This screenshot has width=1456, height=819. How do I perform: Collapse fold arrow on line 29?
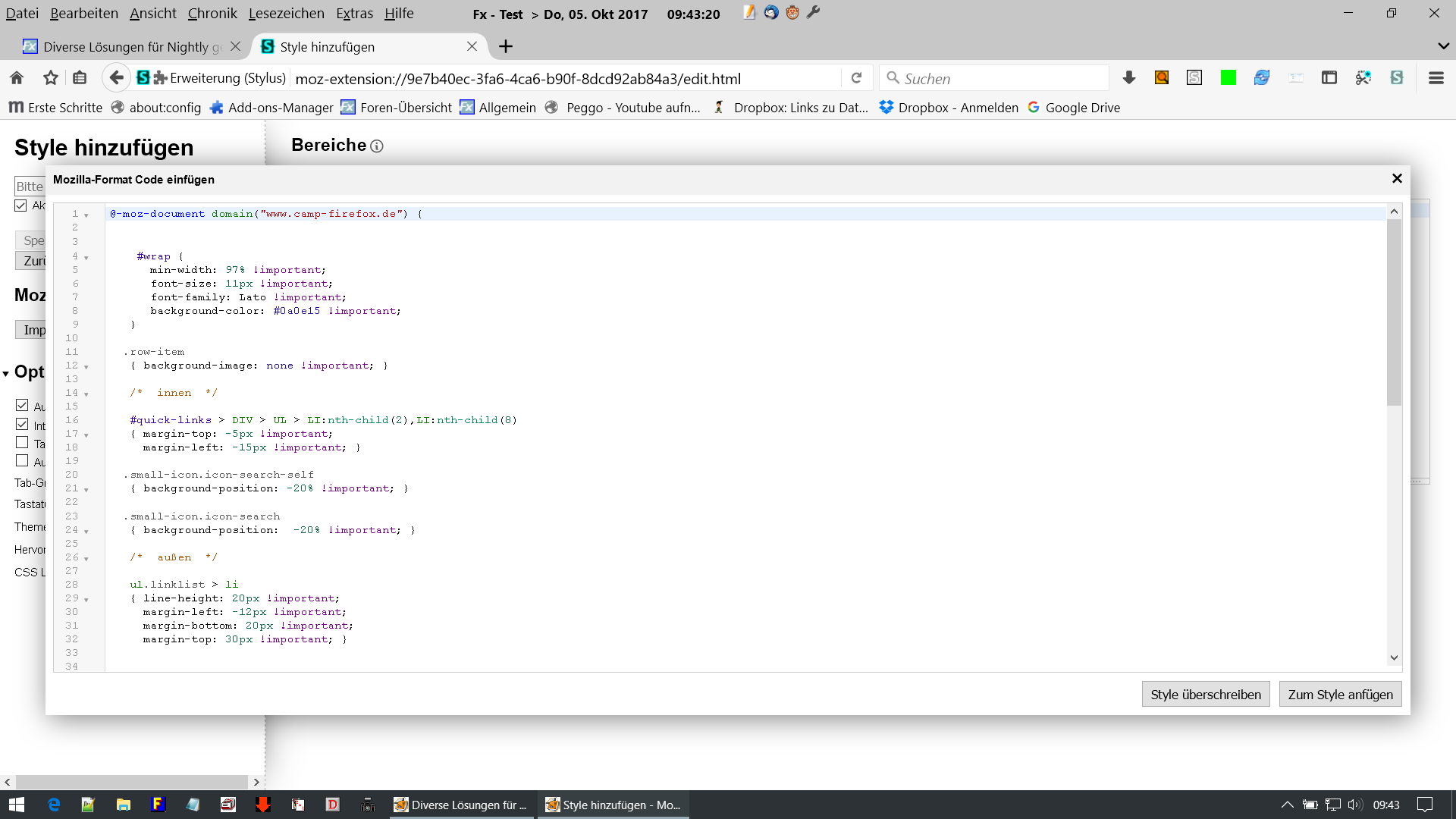[86, 599]
